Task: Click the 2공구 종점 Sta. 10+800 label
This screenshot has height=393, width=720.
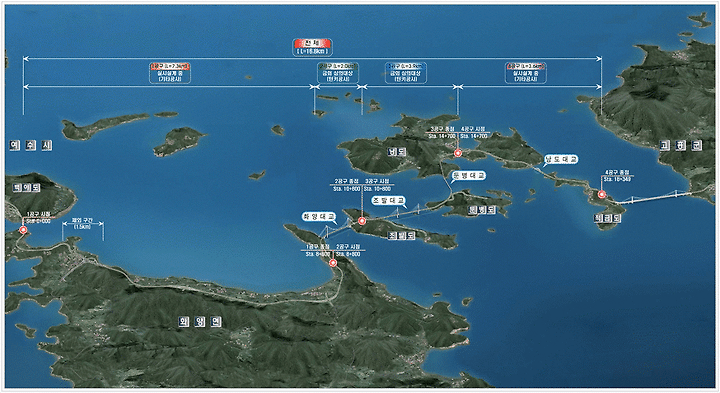Action: coord(347,185)
